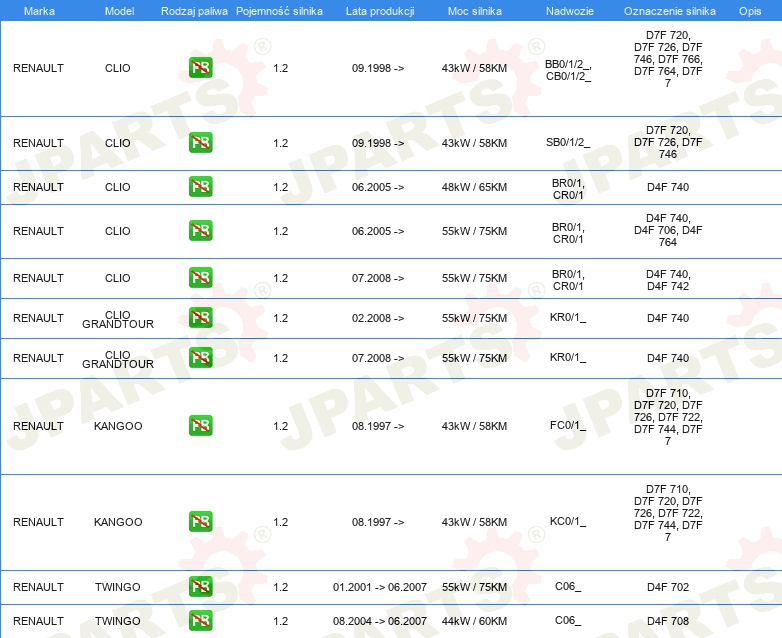
Task: Click the Rodzaj paliwa column header
Action: (195, 11)
